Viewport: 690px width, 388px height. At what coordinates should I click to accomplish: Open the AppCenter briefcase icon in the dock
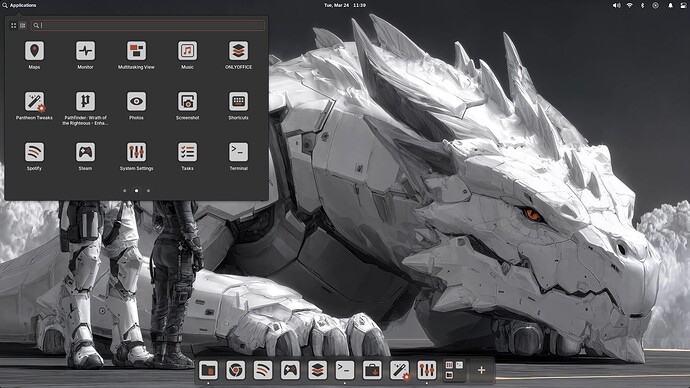[372, 370]
